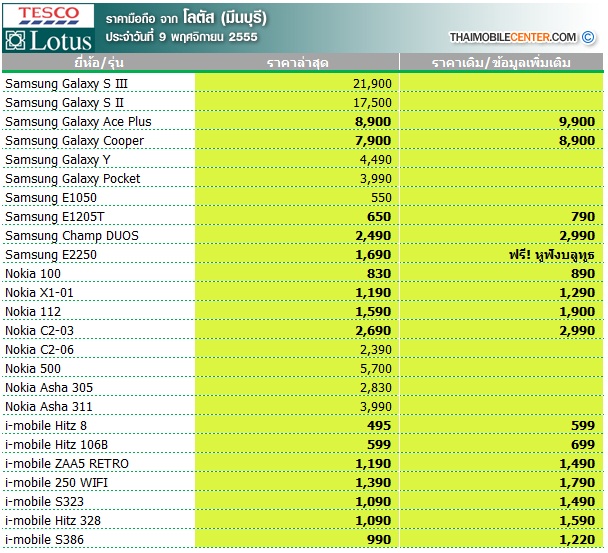
Task: Click the 17,500 price value
Action: coord(372,103)
